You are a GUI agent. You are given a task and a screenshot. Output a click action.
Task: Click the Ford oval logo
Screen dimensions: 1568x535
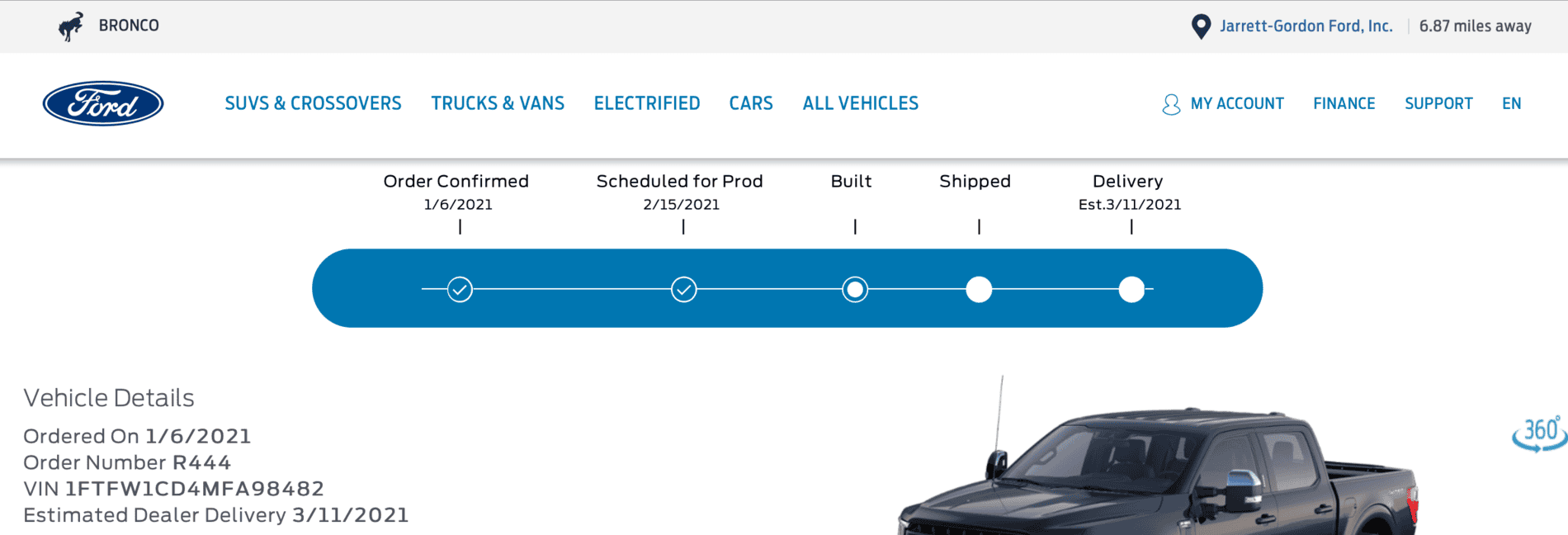(103, 104)
